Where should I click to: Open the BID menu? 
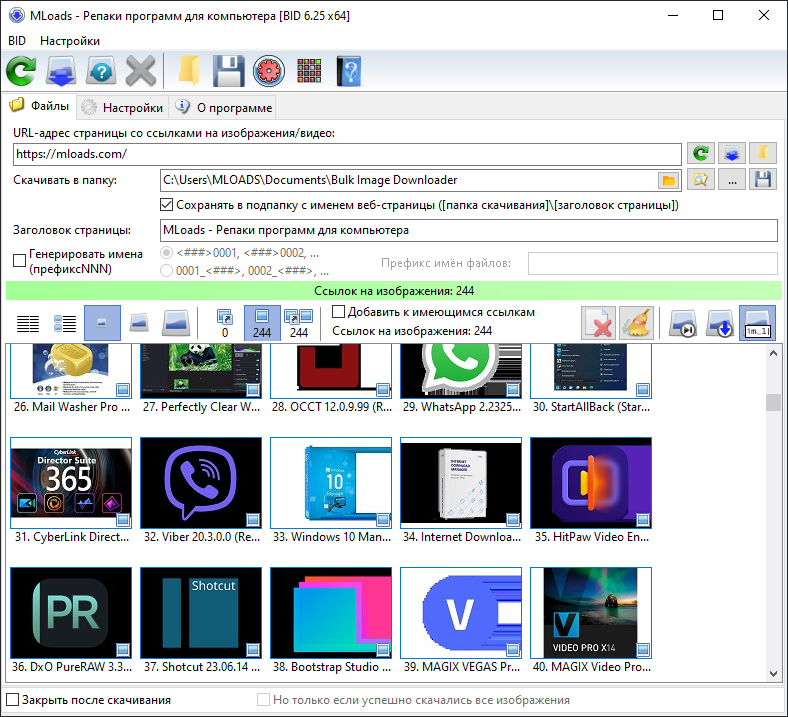coord(17,41)
